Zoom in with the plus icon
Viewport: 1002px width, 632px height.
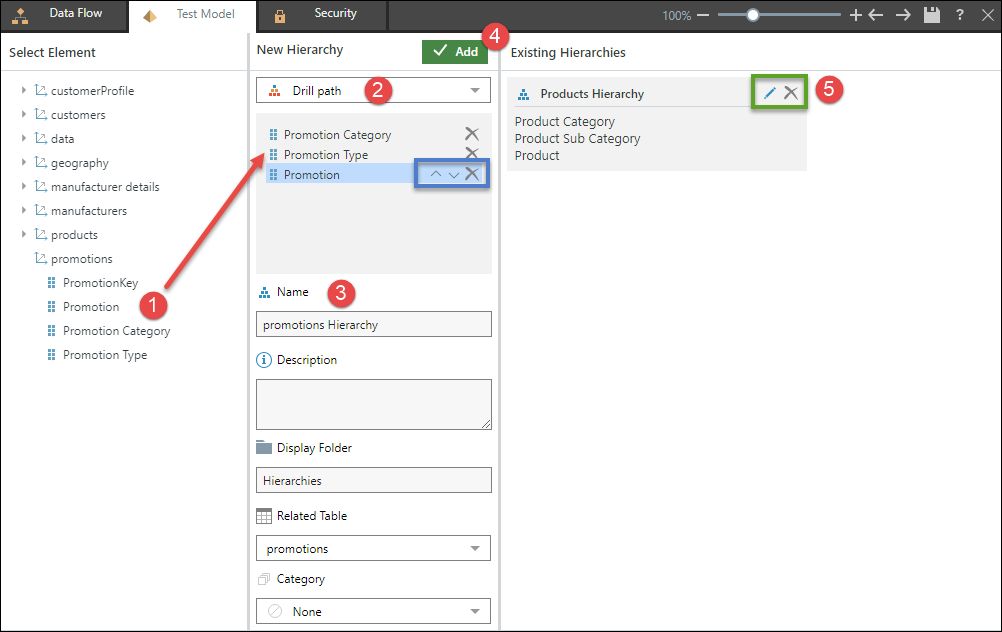tap(855, 15)
